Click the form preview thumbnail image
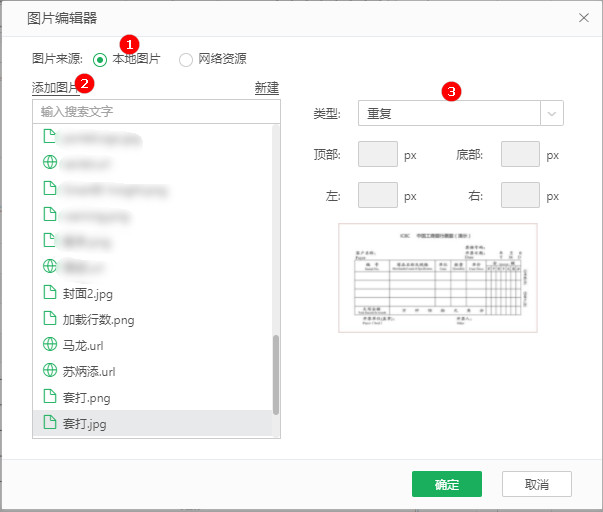This screenshot has width=603, height=512. click(x=438, y=278)
